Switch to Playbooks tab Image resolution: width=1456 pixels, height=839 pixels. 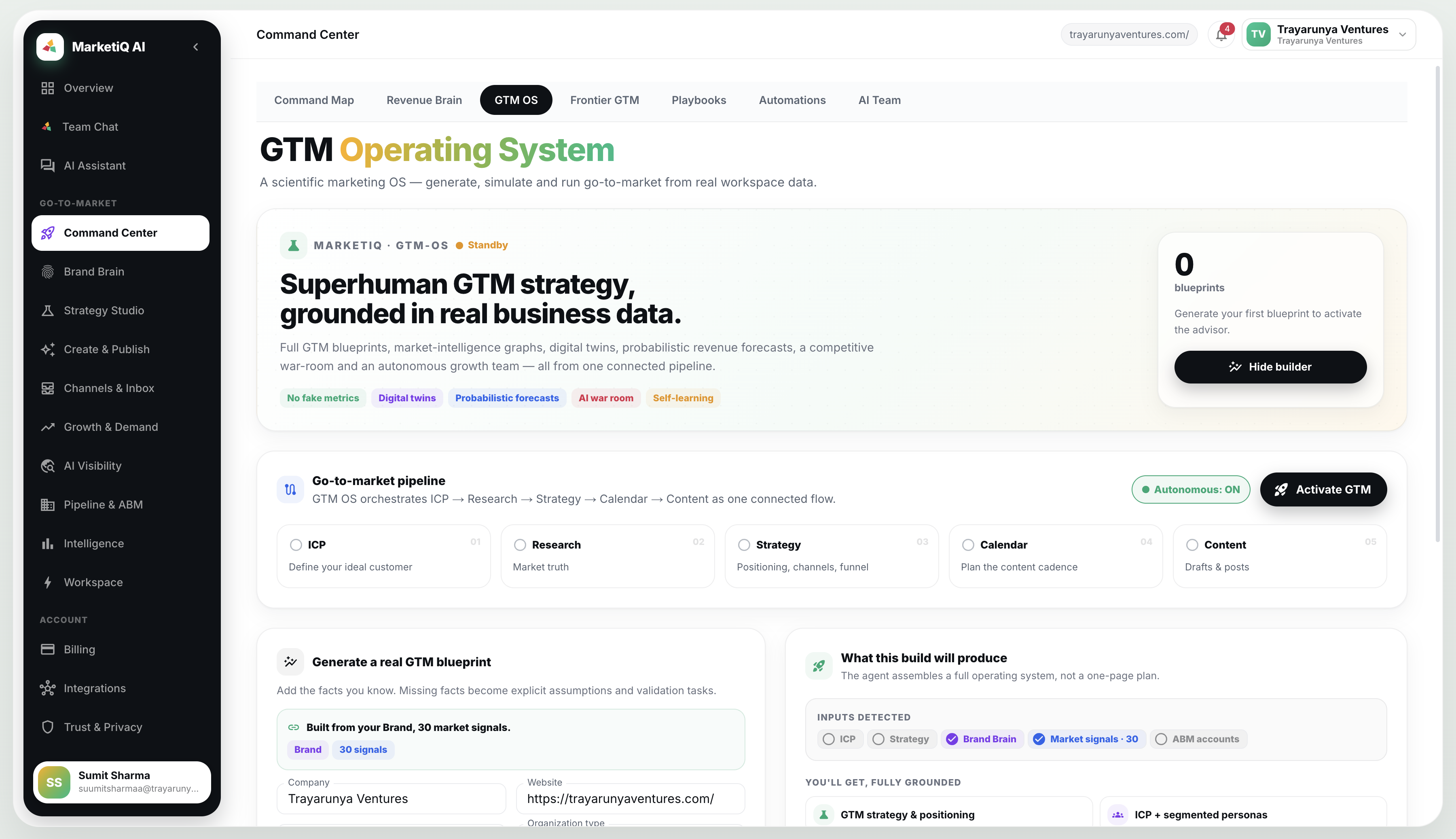click(x=698, y=100)
